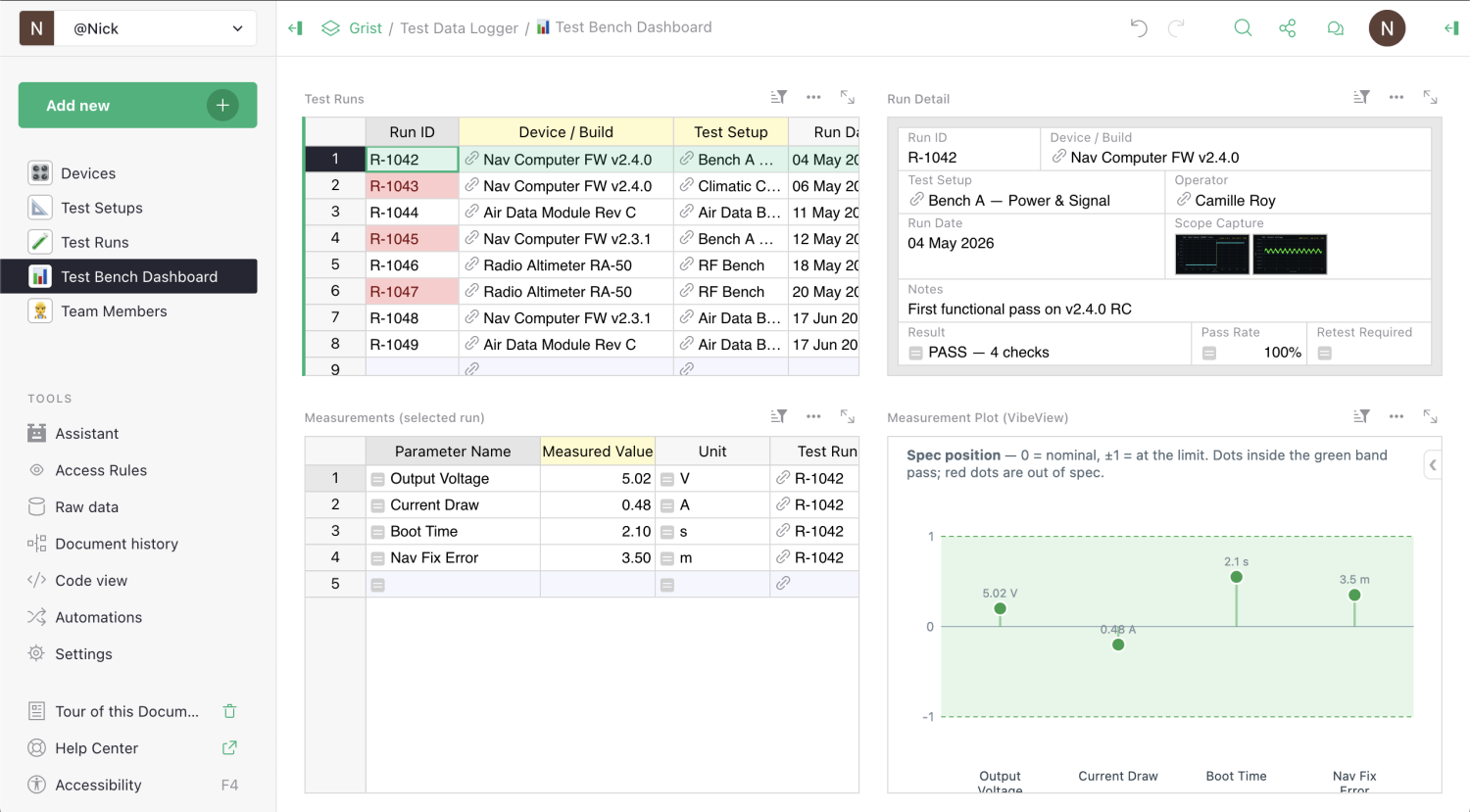This screenshot has width=1470, height=812.
Task: Select the R-1047 run cell
Action: tap(412, 292)
